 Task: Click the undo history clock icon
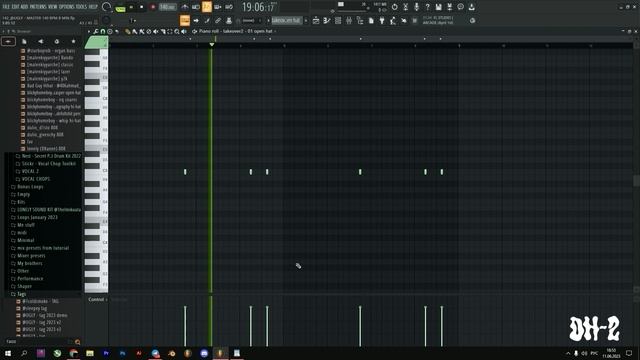[x=394, y=7]
